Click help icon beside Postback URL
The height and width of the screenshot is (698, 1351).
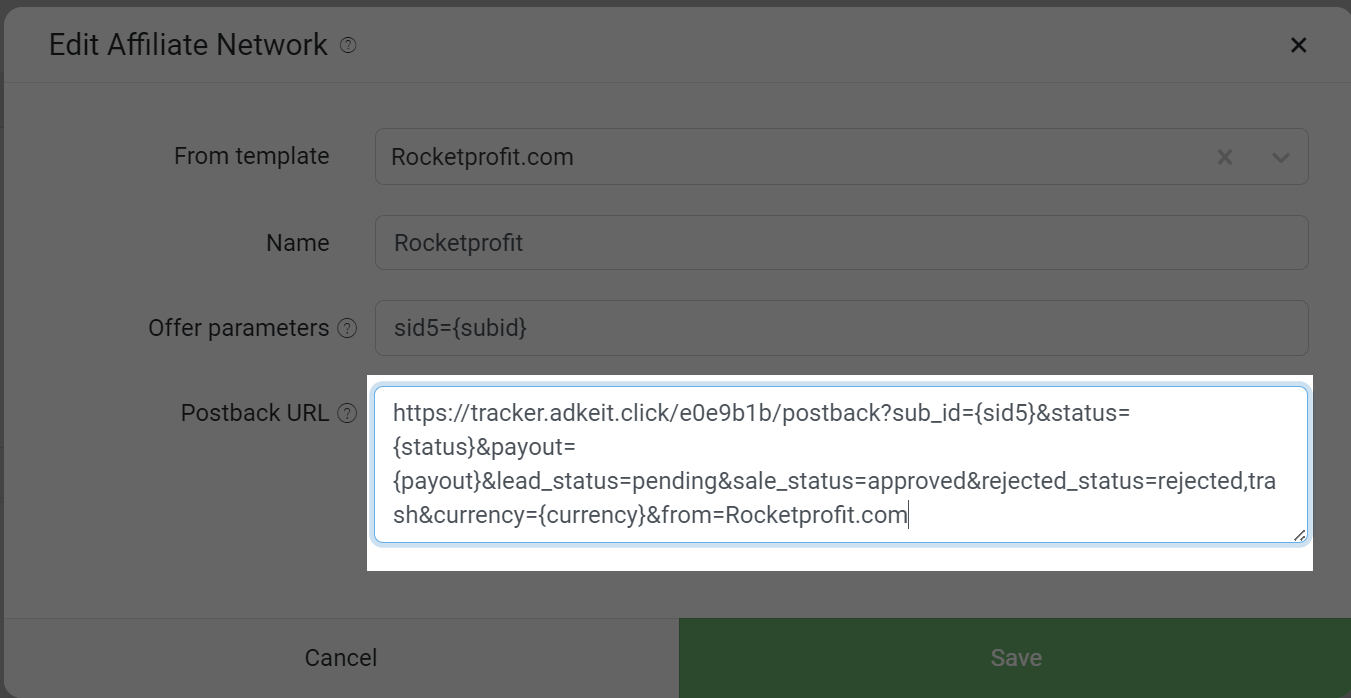(x=347, y=413)
